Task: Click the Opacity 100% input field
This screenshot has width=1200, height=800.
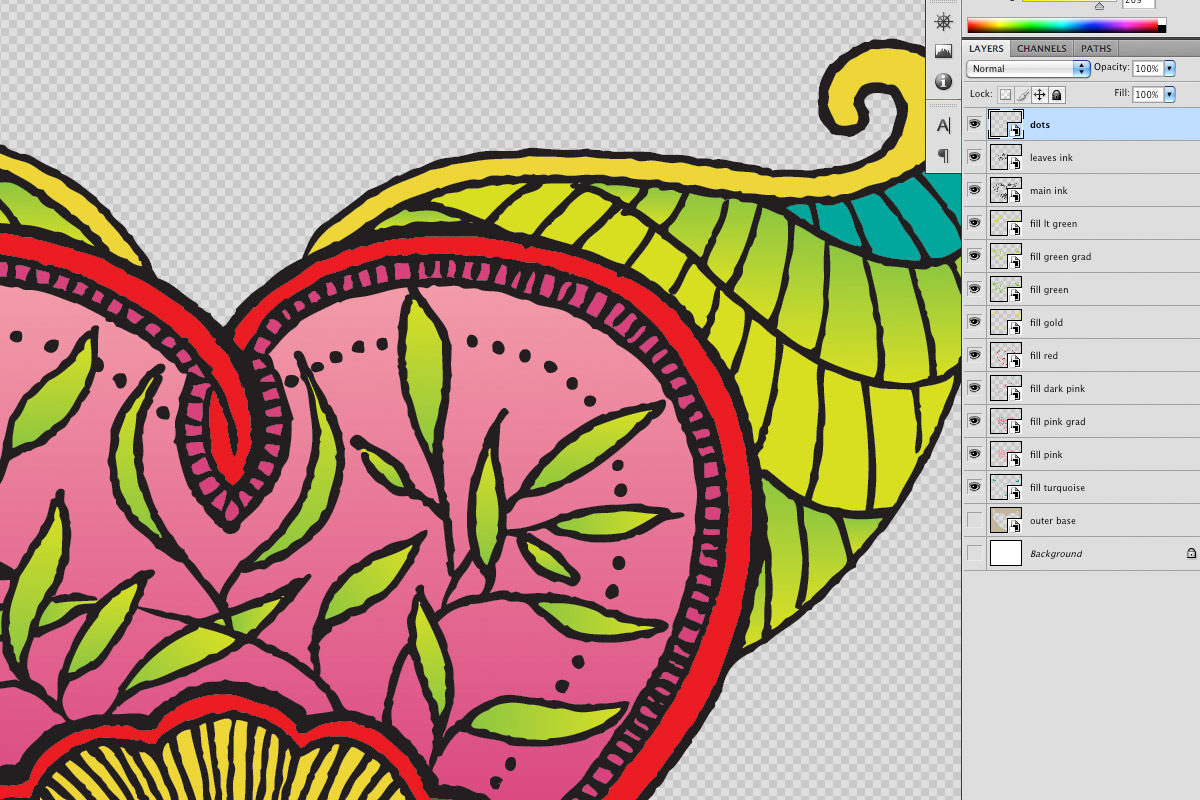Action: [1147, 68]
